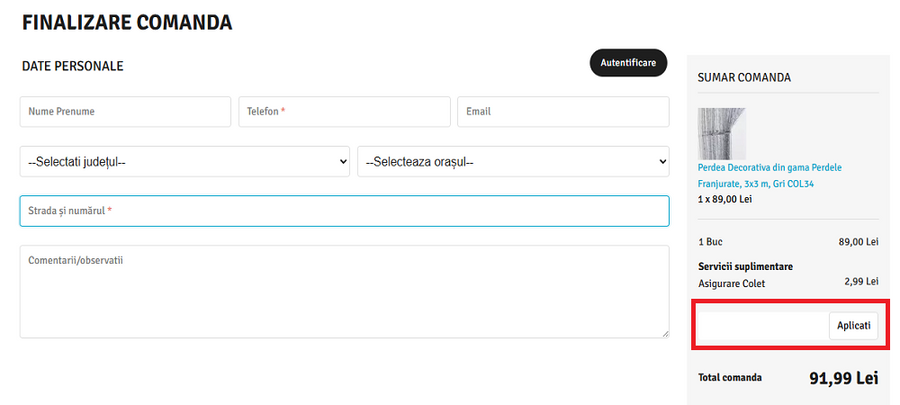Click the Asigurare Colet service label
Image resolution: width=900 pixels, height=405 pixels.
pos(731,284)
